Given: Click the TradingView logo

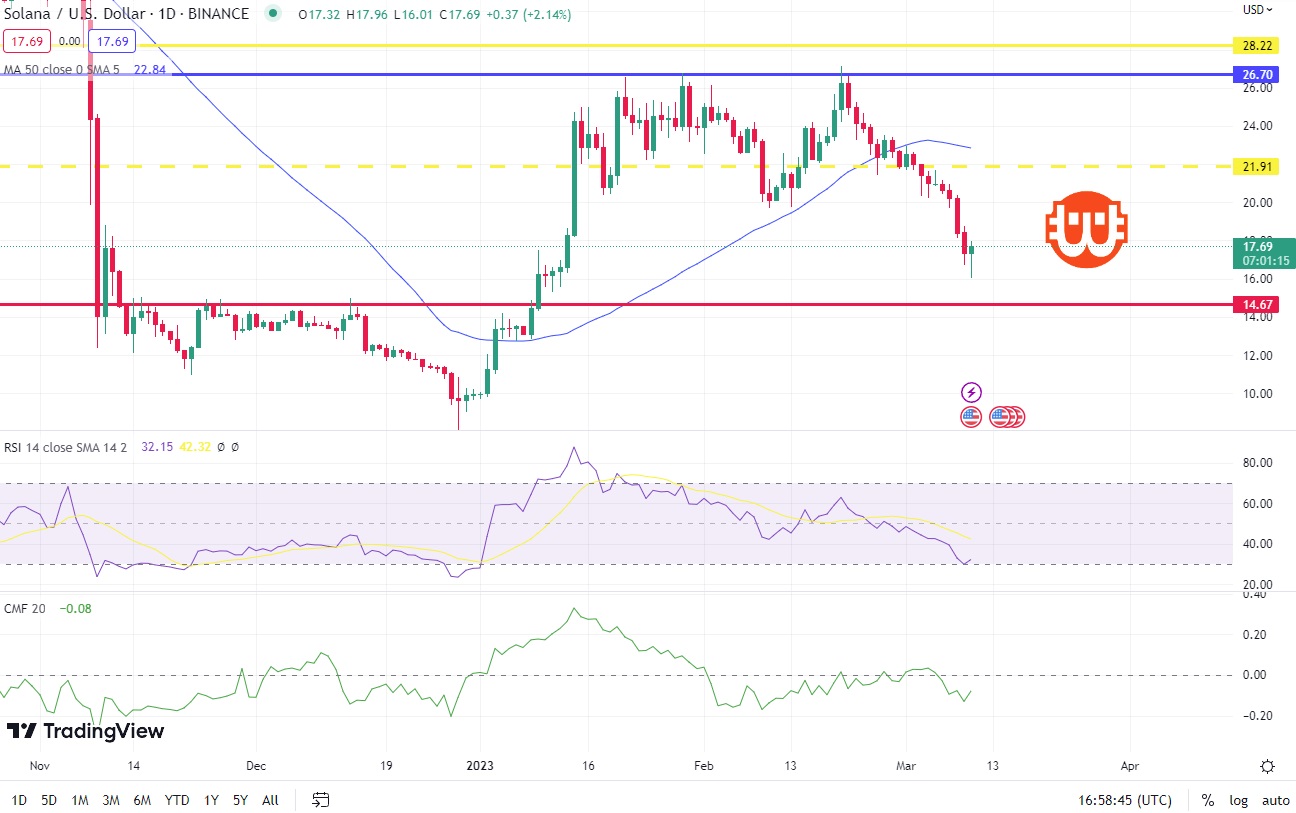Looking at the screenshot, I should click(x=85, y=731).
